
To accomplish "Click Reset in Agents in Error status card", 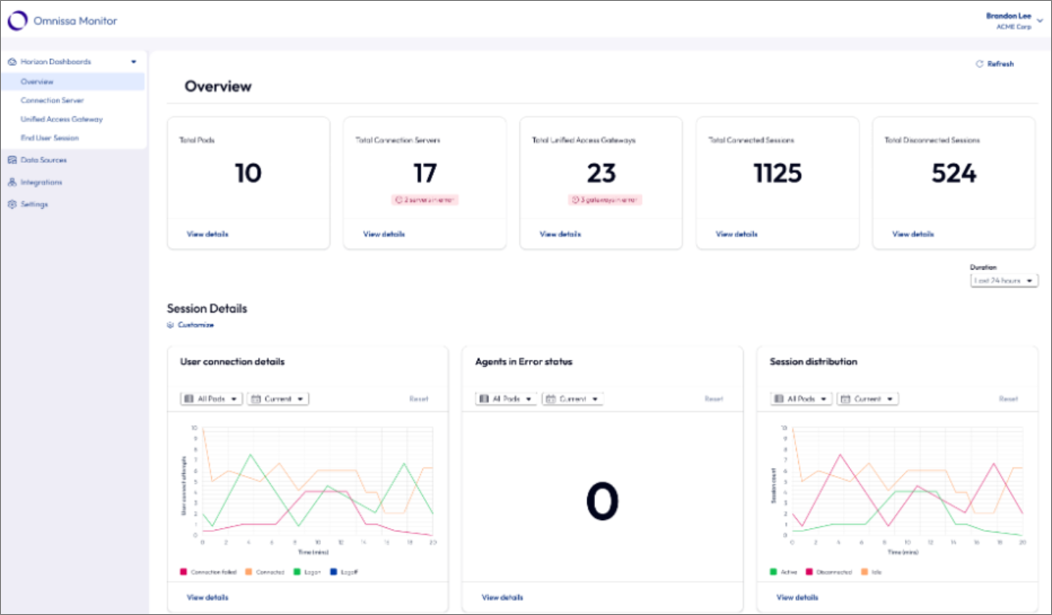I will pos(714,398).
